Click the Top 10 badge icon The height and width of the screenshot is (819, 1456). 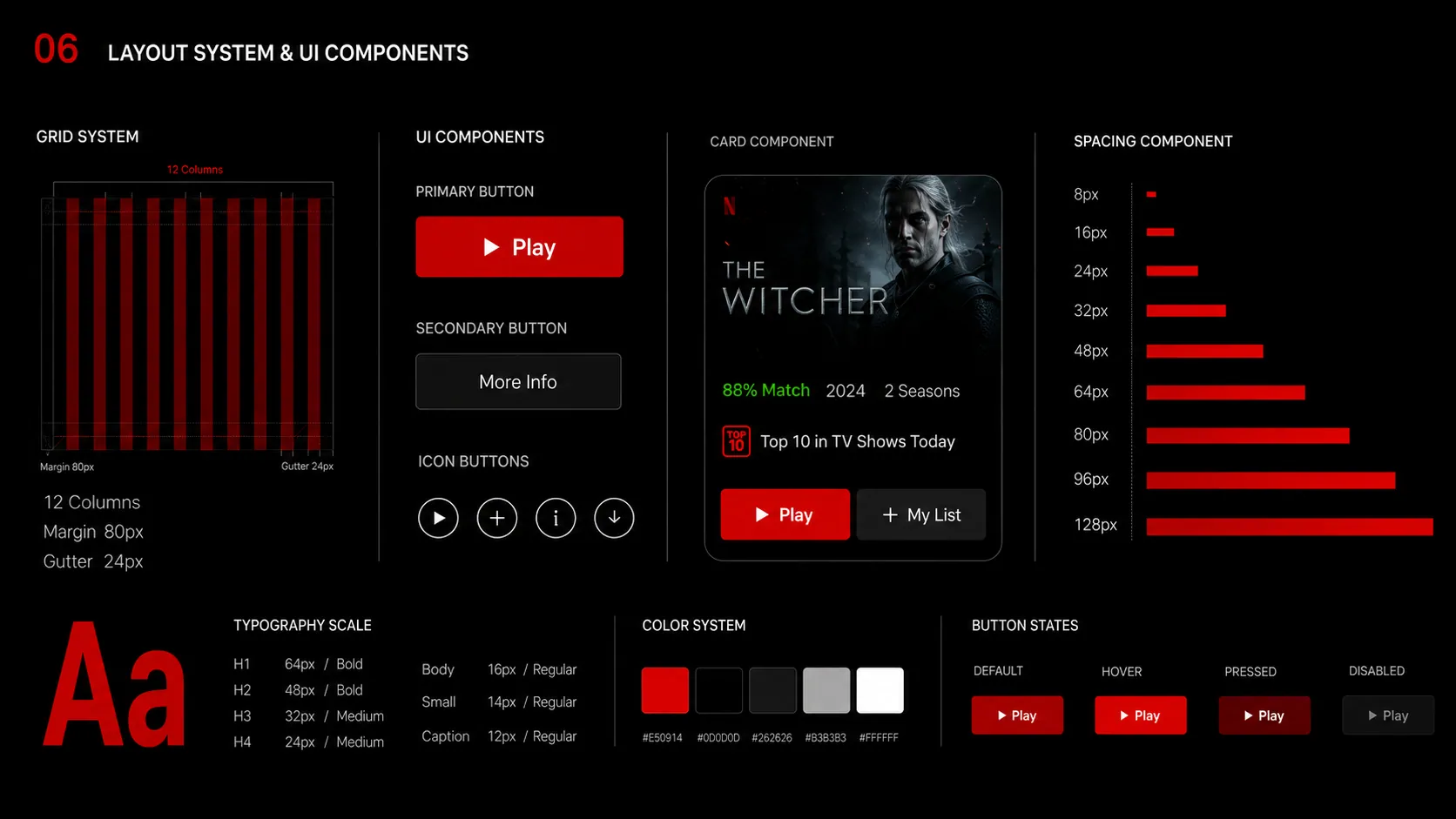737,441
